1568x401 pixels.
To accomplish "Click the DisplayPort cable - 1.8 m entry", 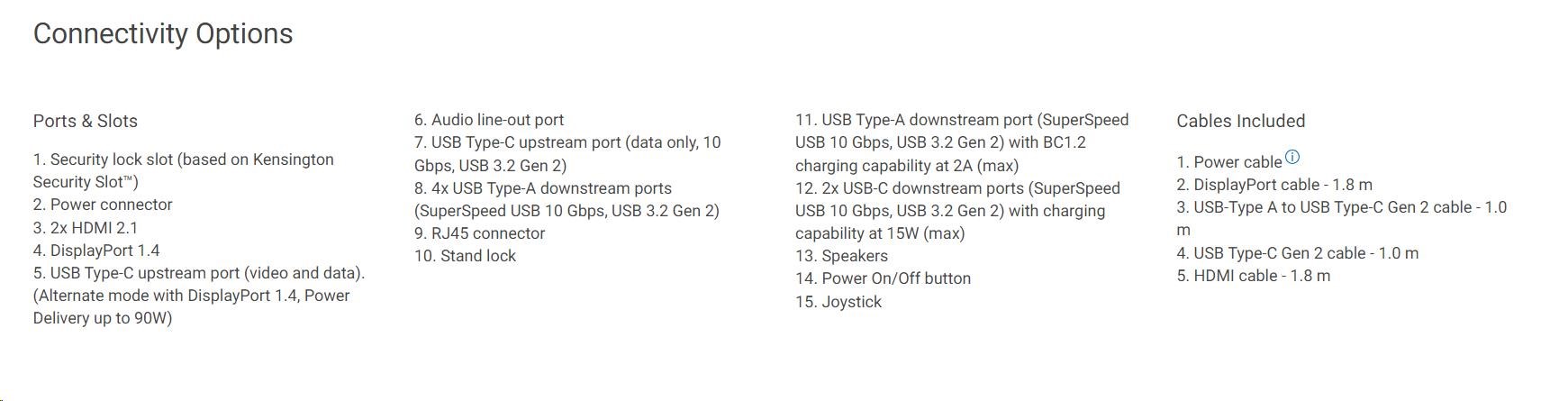I will tap(1274, 185).
